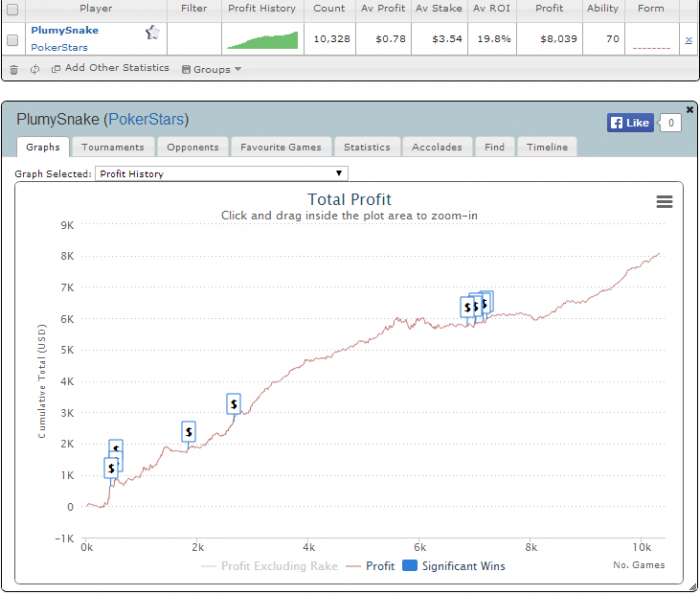Click leftmost significant win marker near 6K
Screen dimensions: 700x595
click(x=467, y=307)
